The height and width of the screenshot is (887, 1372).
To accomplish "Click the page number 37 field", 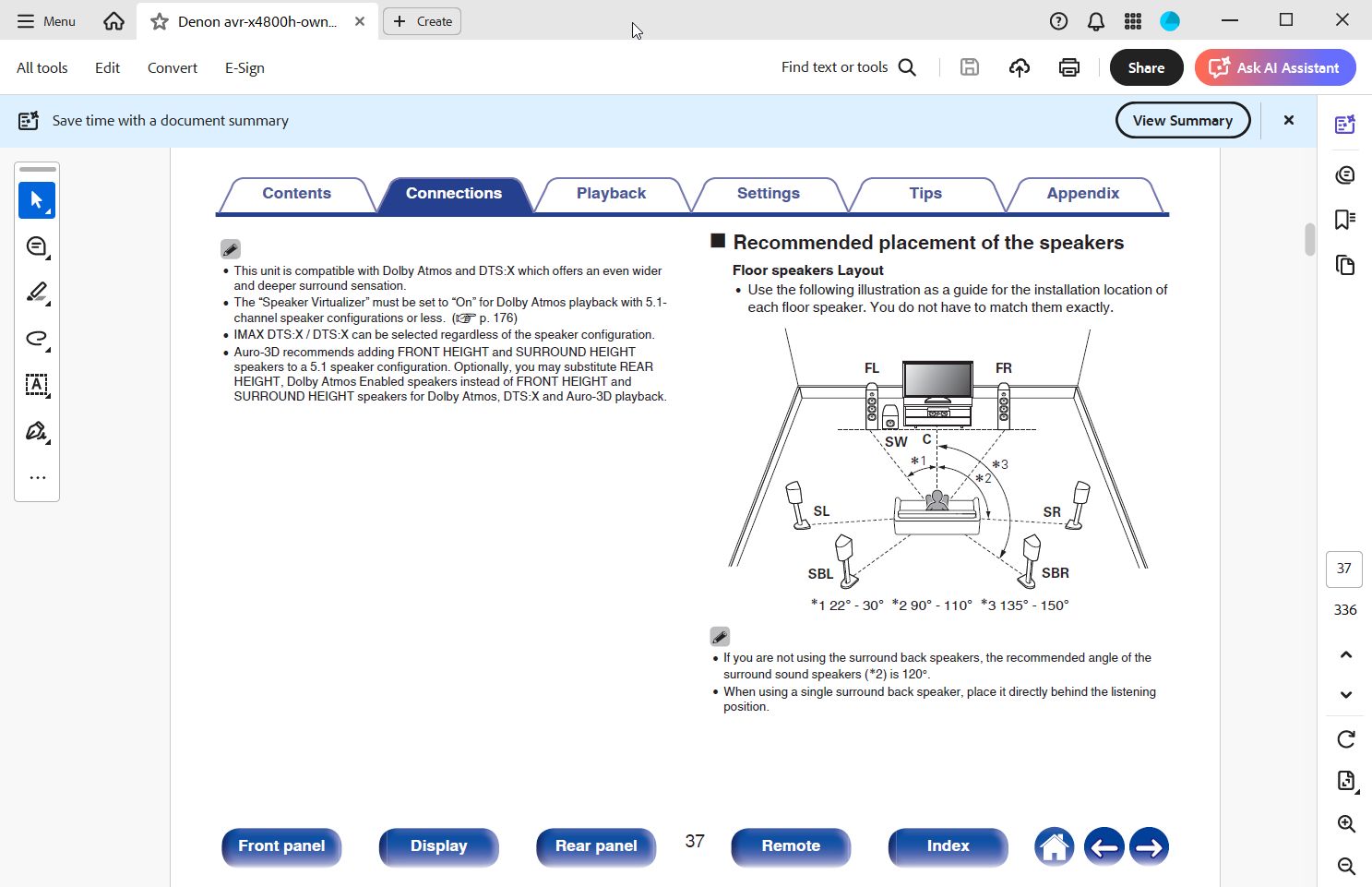I will point(1344,569).
